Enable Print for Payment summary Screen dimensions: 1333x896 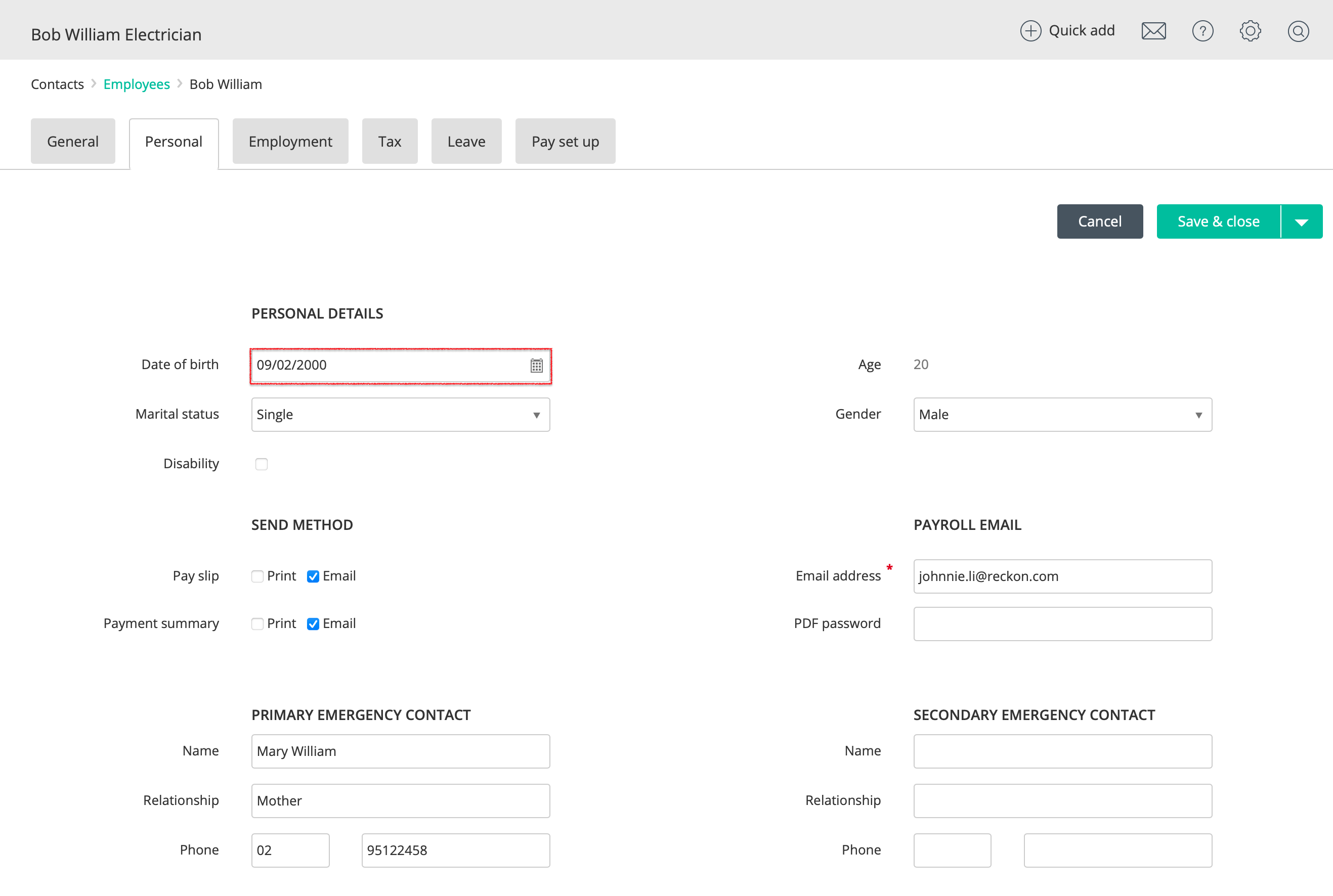257,623
